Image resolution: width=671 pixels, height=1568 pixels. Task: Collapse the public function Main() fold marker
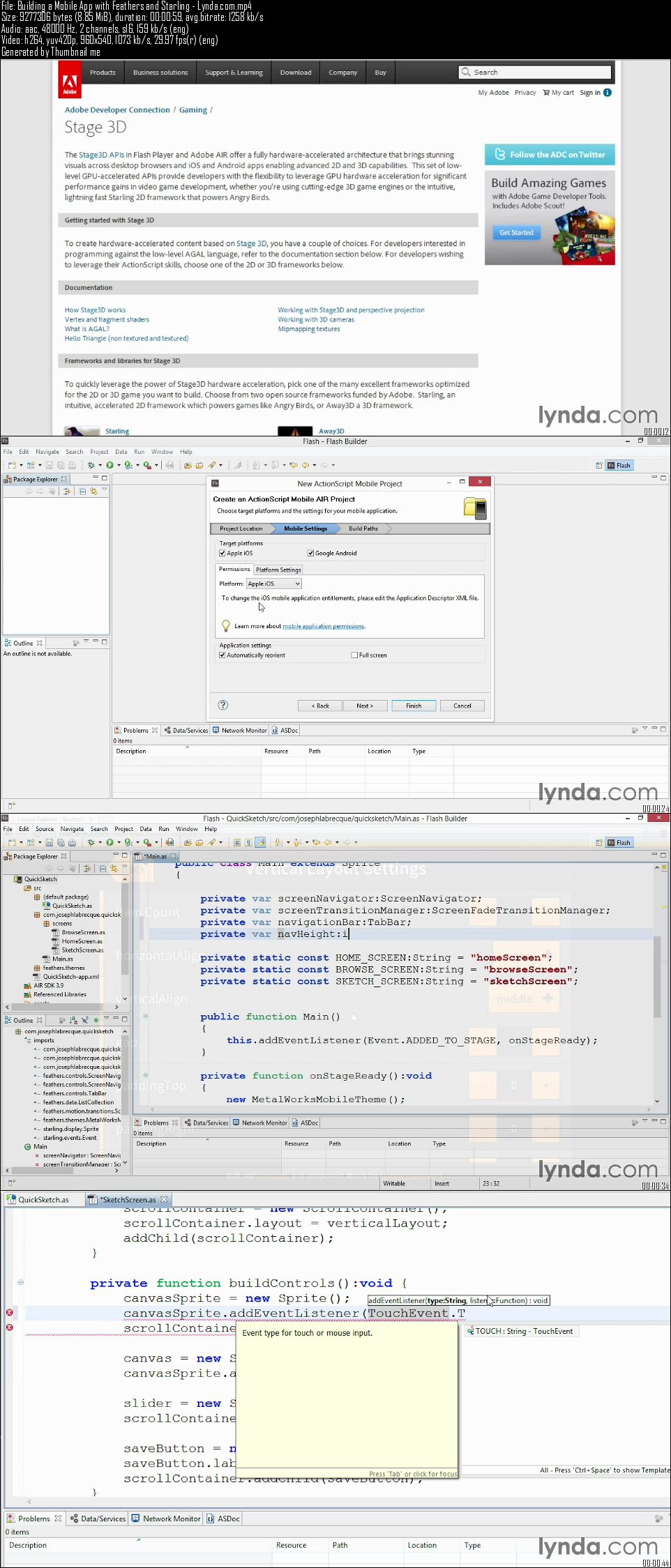[x=146, y=1017]
